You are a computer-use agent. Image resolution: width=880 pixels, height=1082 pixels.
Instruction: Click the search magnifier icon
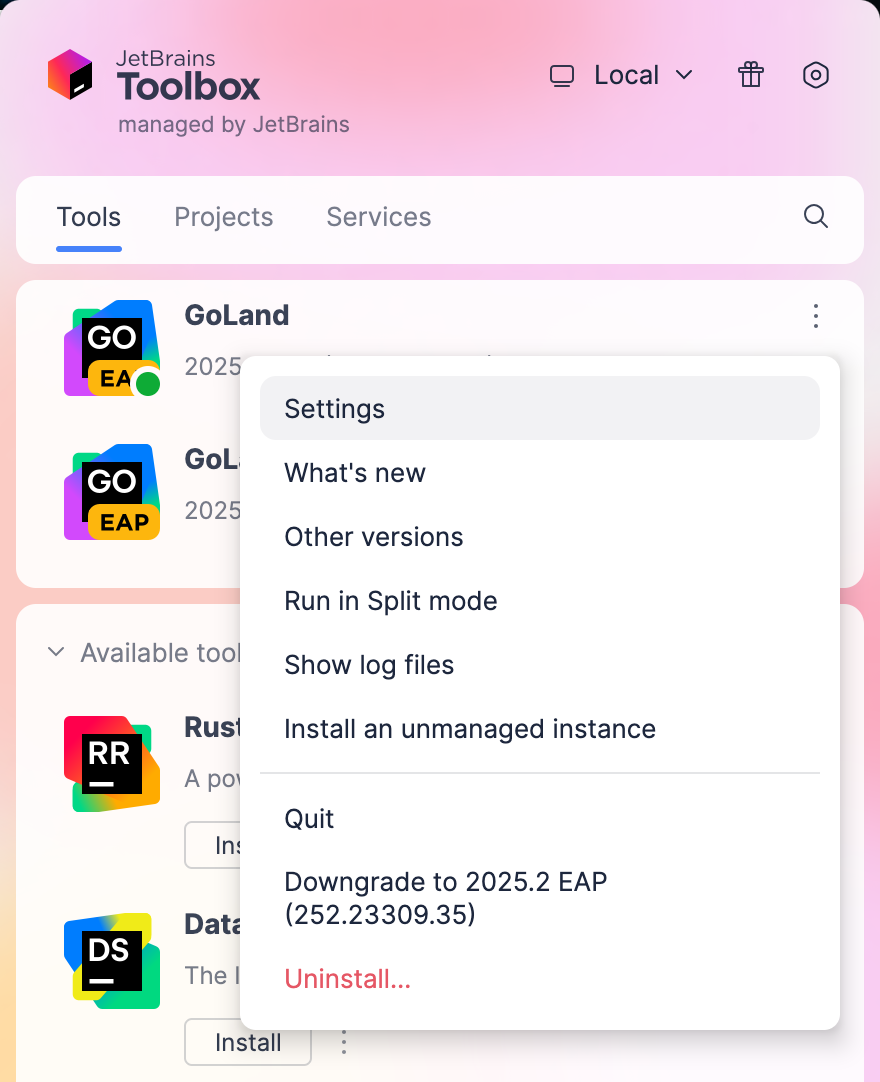pos(816,217)
